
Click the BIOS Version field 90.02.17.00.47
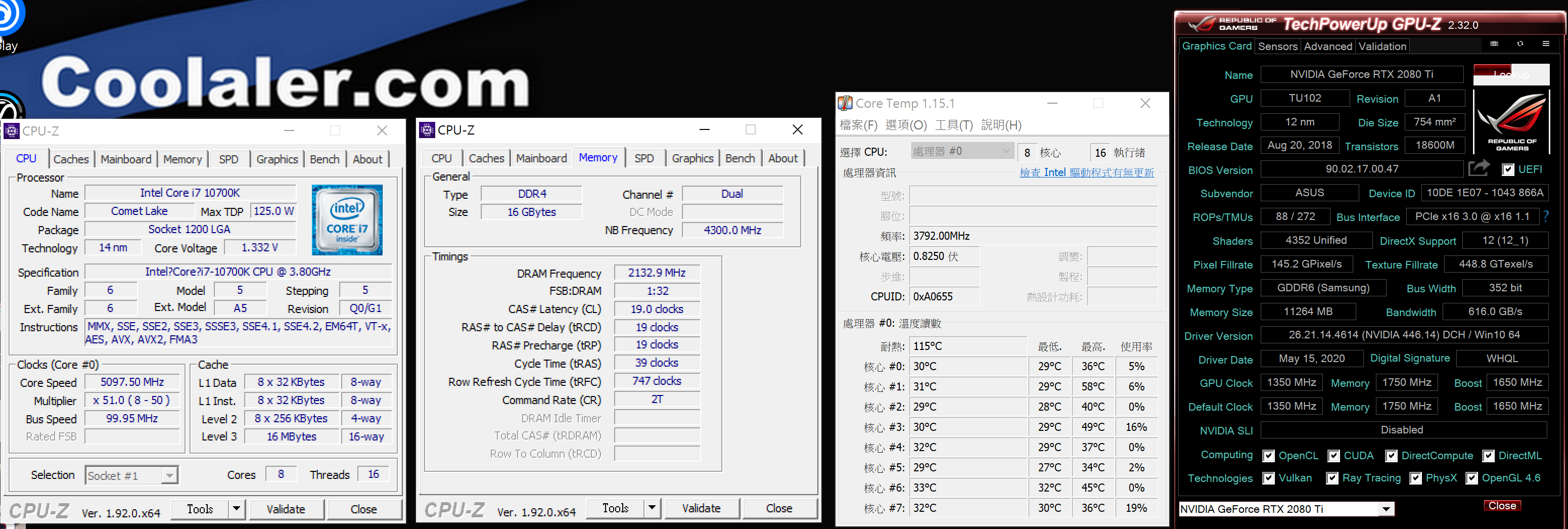click(1362, 168)
